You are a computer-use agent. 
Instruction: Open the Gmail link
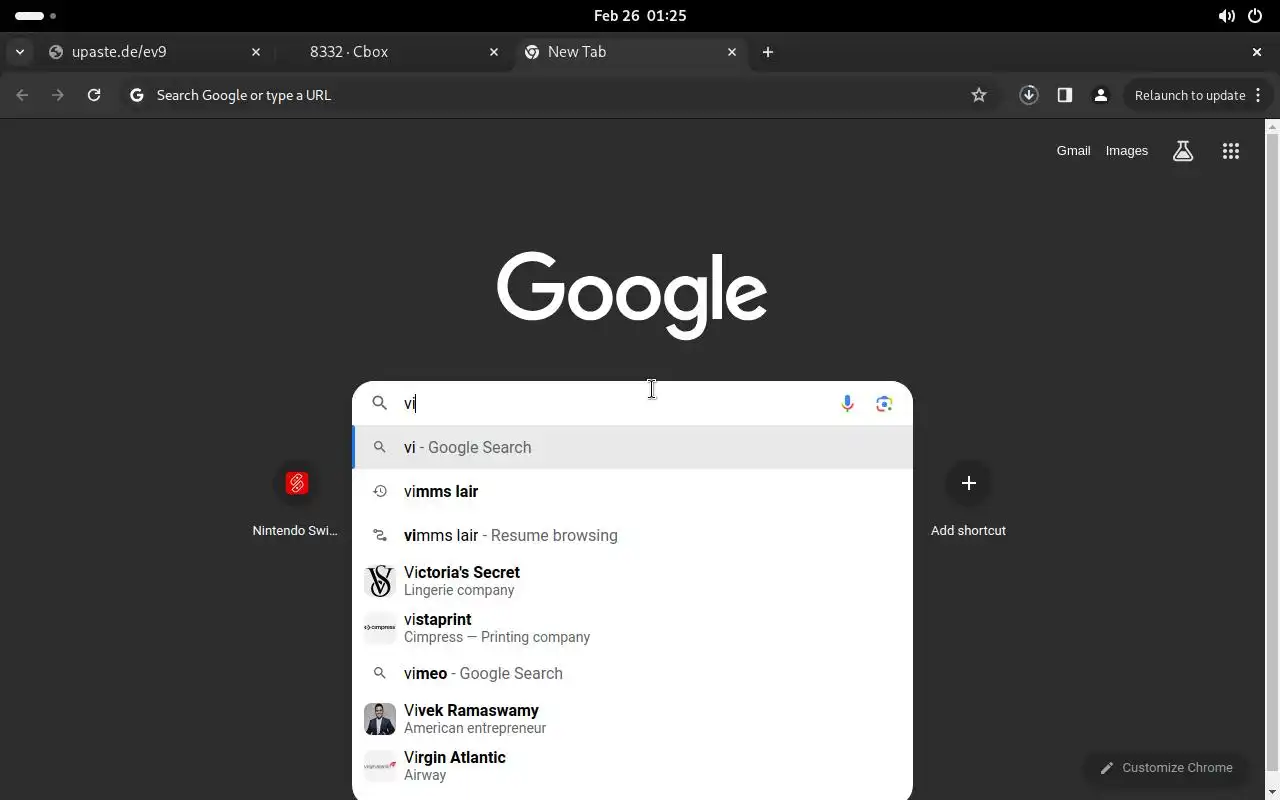[x=1073, y=151]
